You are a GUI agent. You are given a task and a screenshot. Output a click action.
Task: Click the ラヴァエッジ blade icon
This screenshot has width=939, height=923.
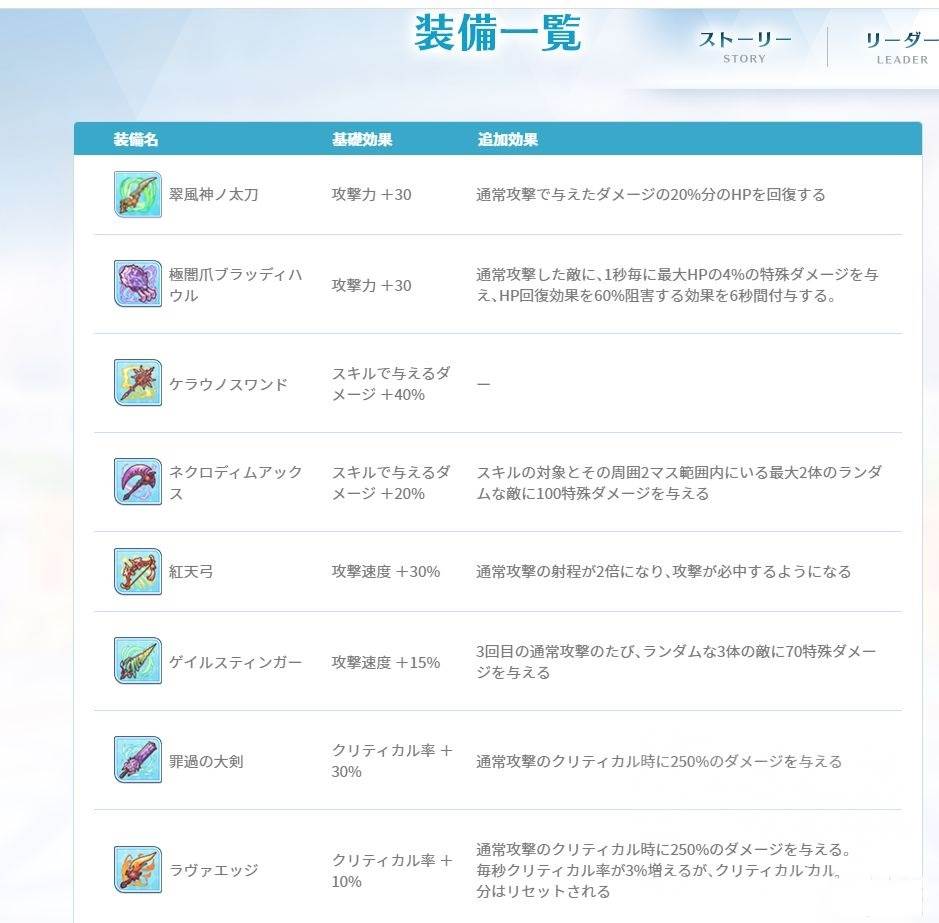coord(137,869)
